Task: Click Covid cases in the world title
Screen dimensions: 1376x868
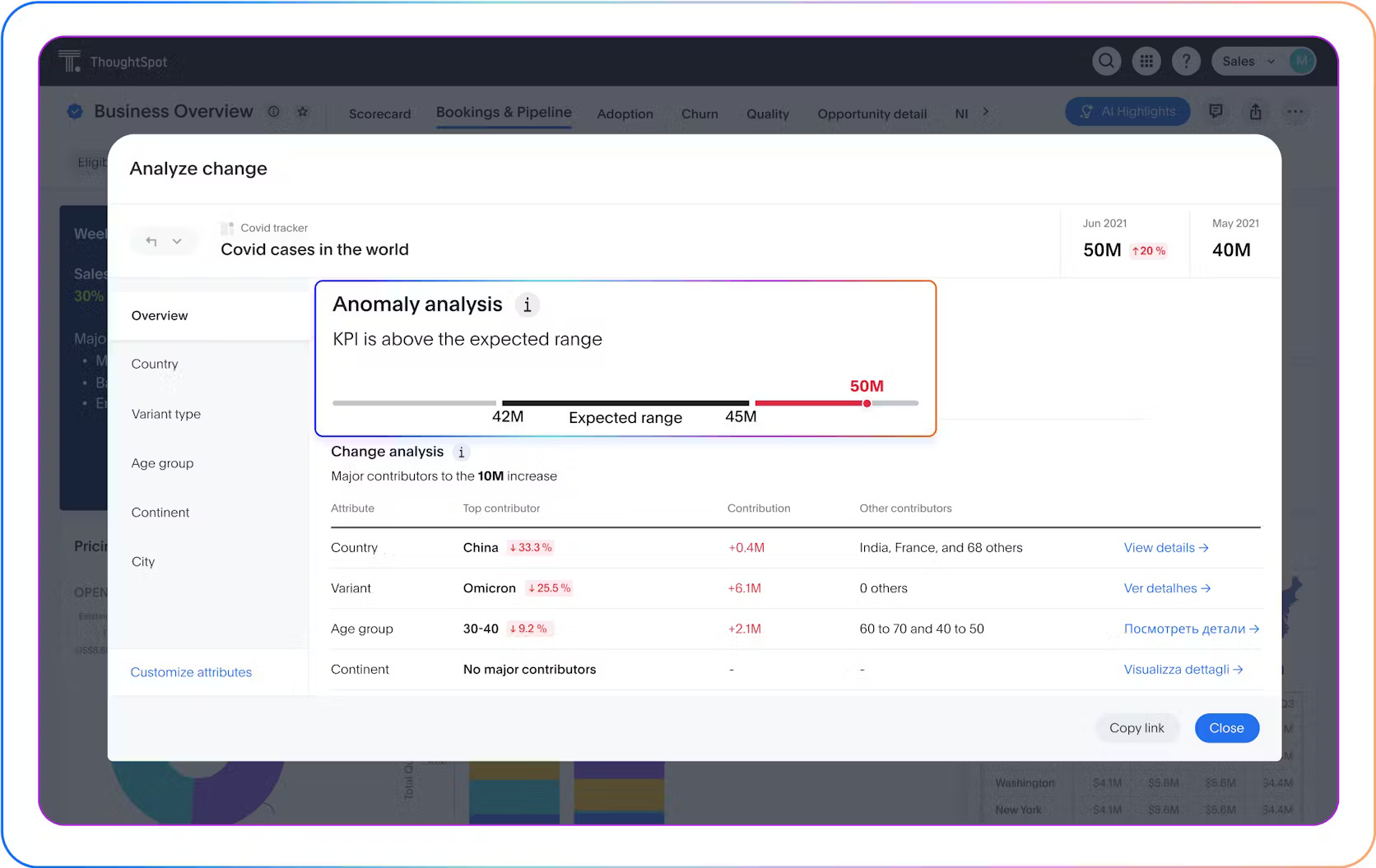Action: point(314,249)
